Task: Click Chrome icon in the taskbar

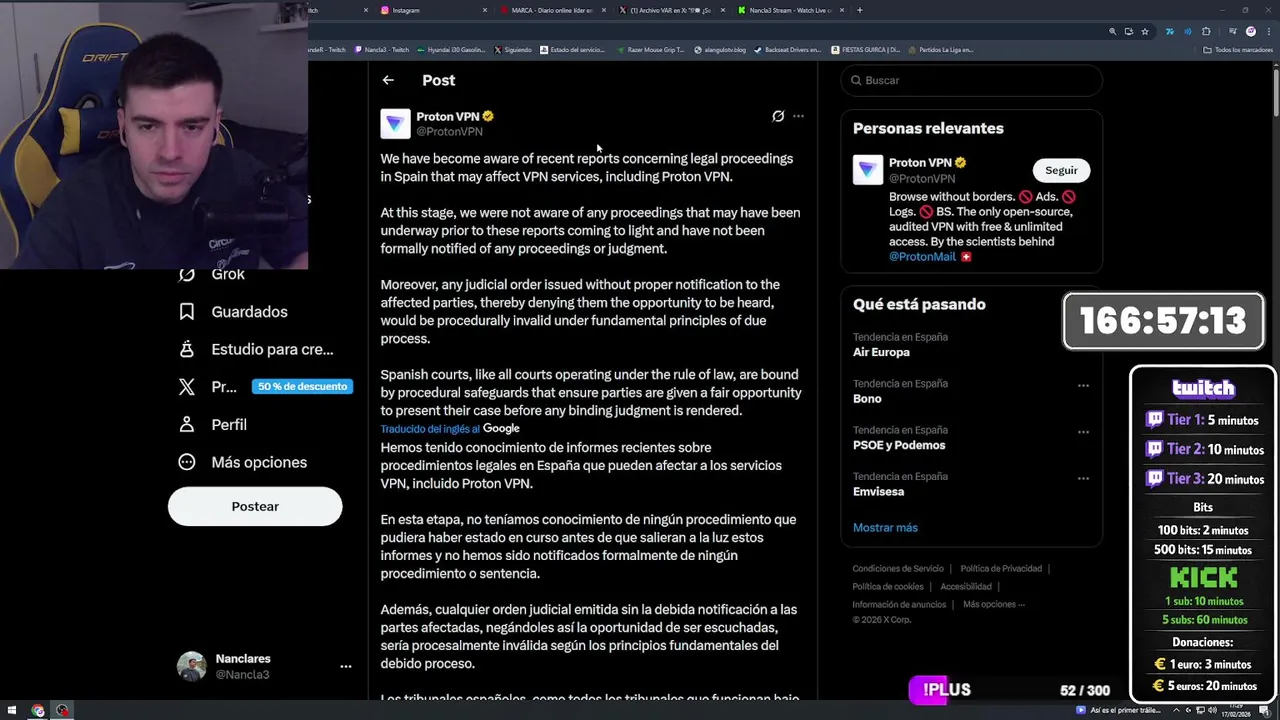Action: 38,711
